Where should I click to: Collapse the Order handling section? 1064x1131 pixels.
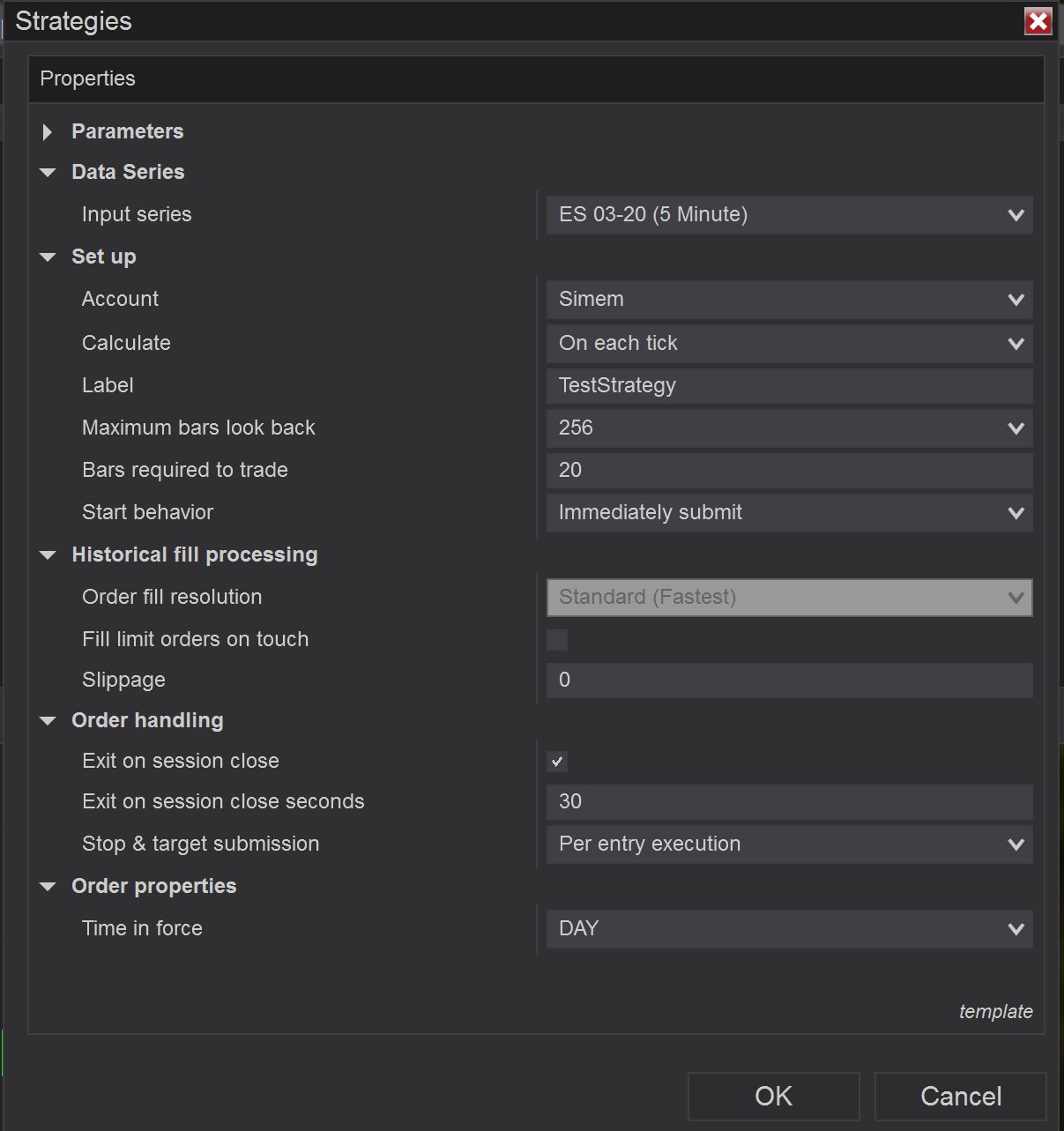(48, 721)
